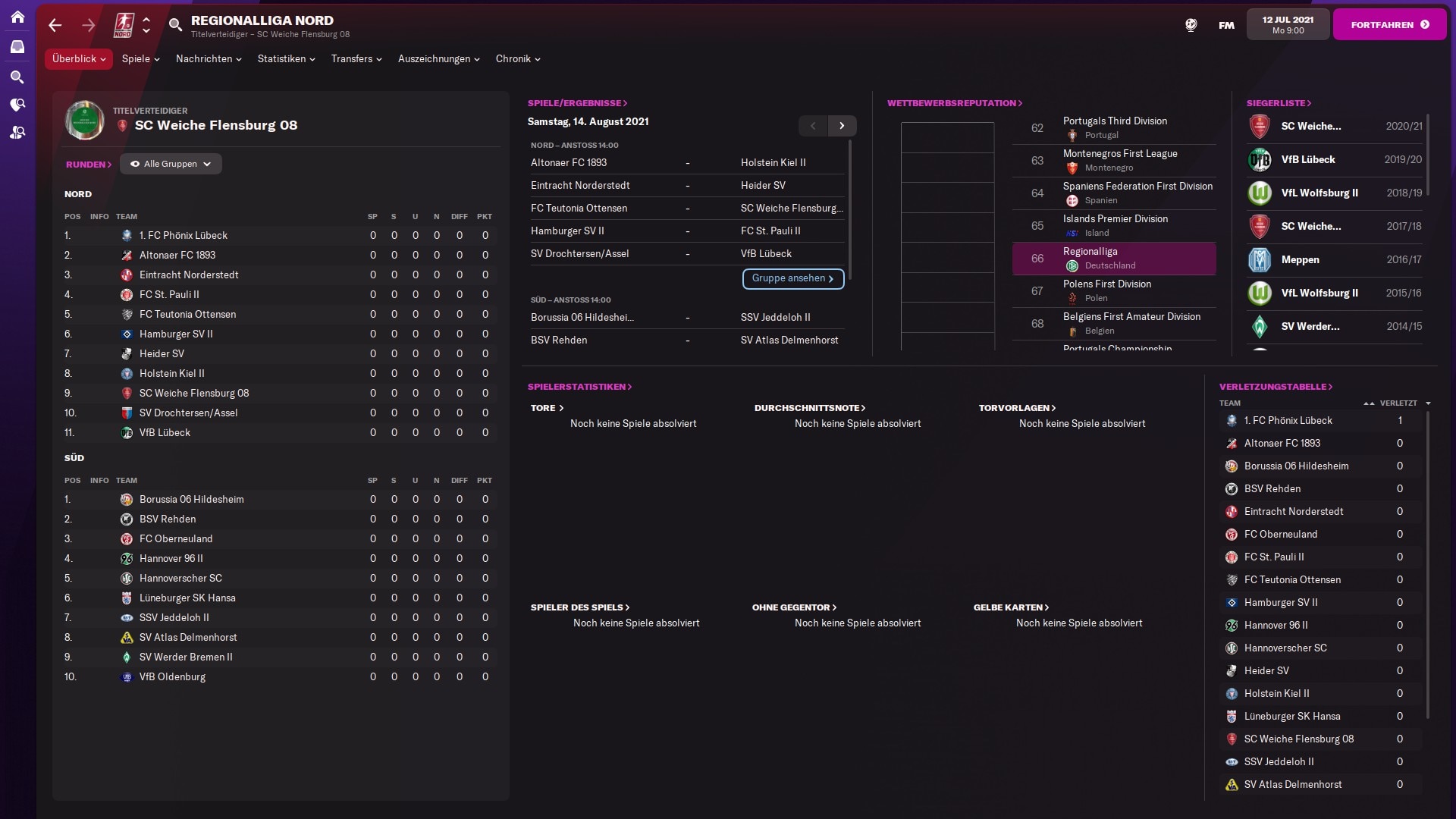Show next fixtures date with right chevron
The width and height of the screenshot is (1456, 819).
[842, 126]
